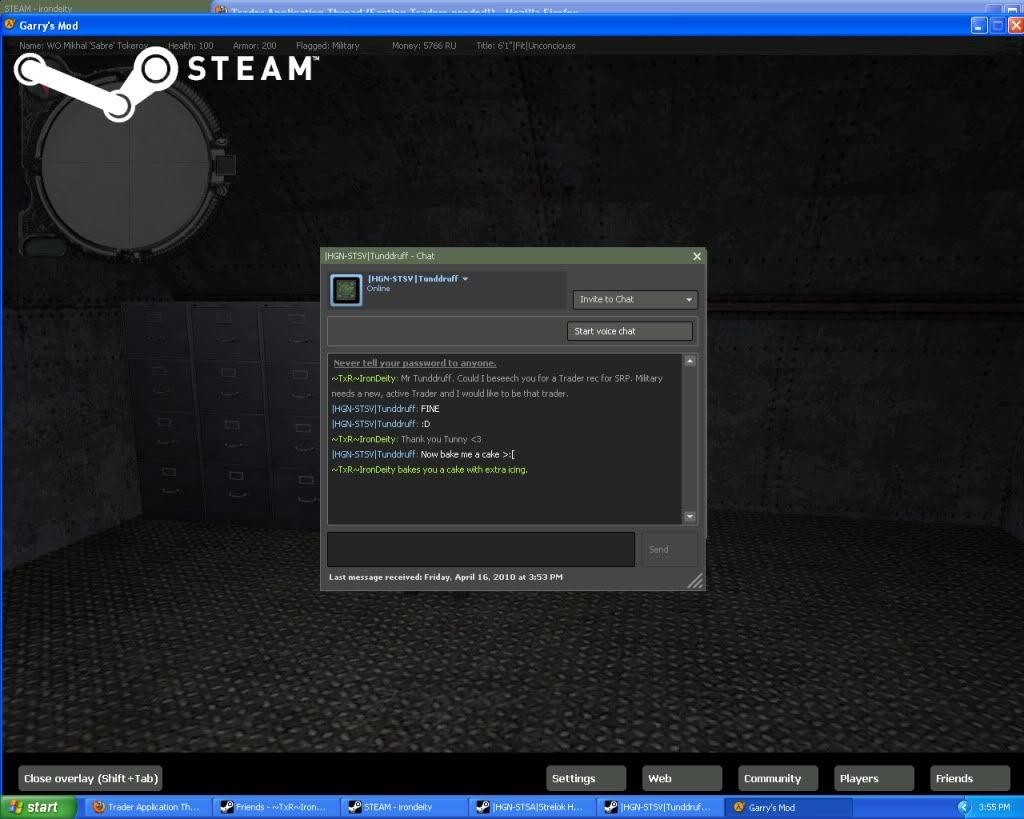Viewport: 1024px width, 819px height.
Task: Click the Garry's Mod icon in the title bar
Action: (9, 25)
